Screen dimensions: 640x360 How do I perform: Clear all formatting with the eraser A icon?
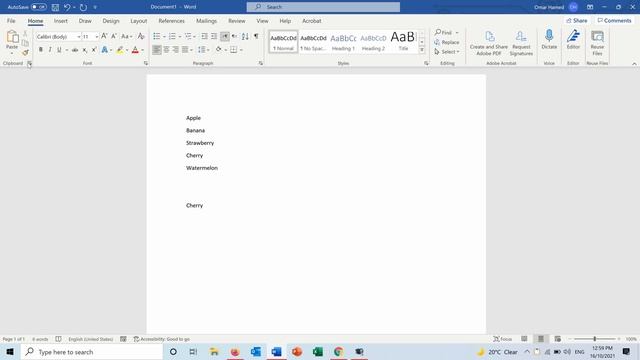(141, 36)
